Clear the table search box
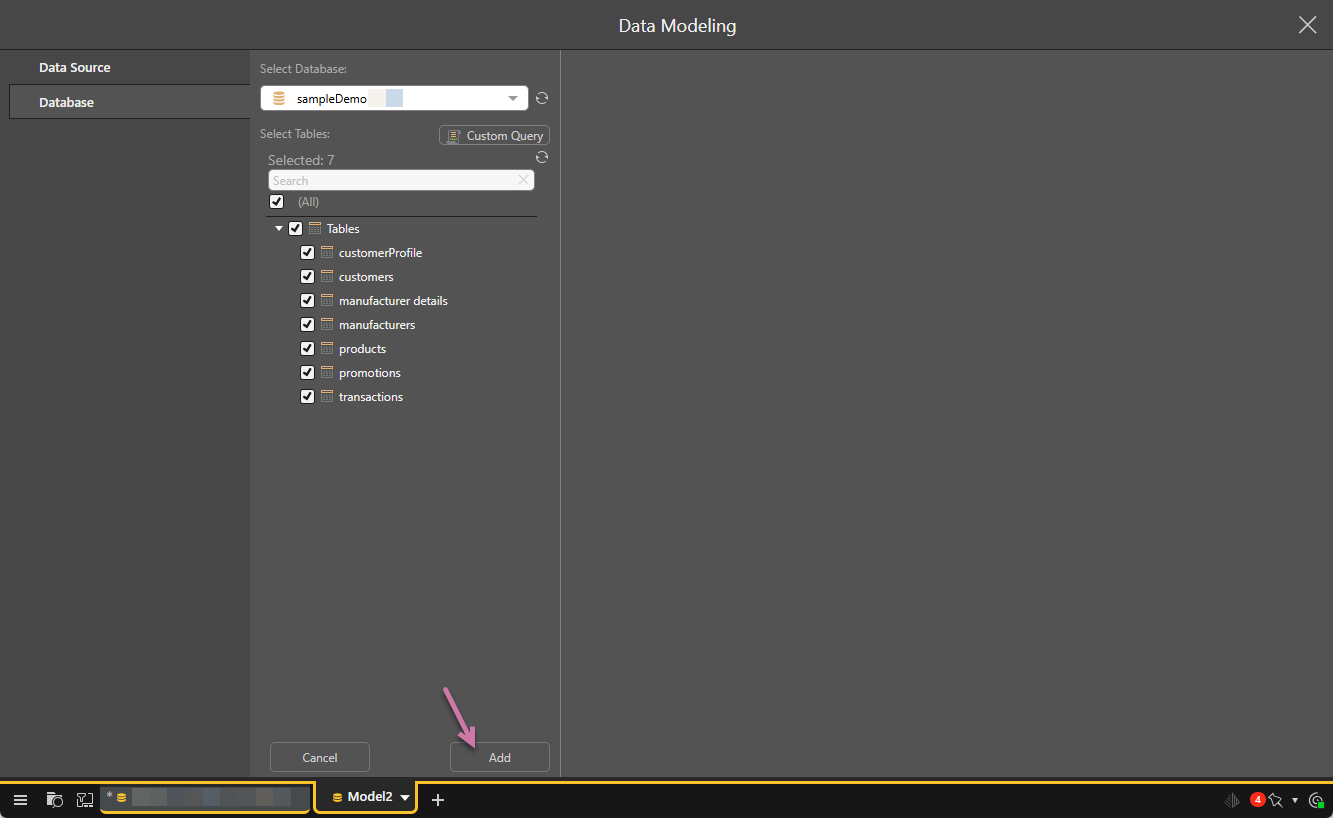 (523, 180)
